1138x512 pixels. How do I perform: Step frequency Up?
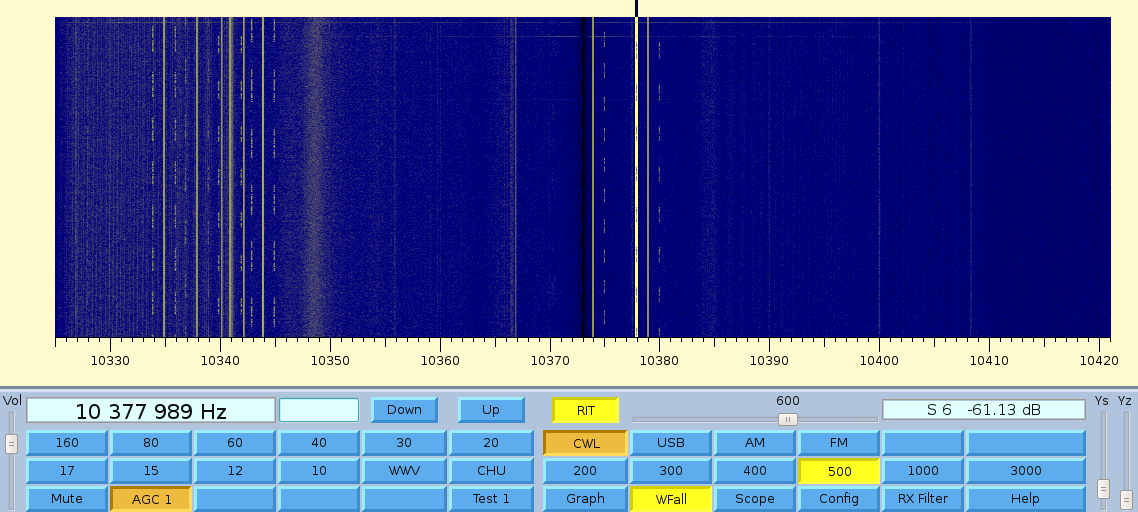[491, 410]
